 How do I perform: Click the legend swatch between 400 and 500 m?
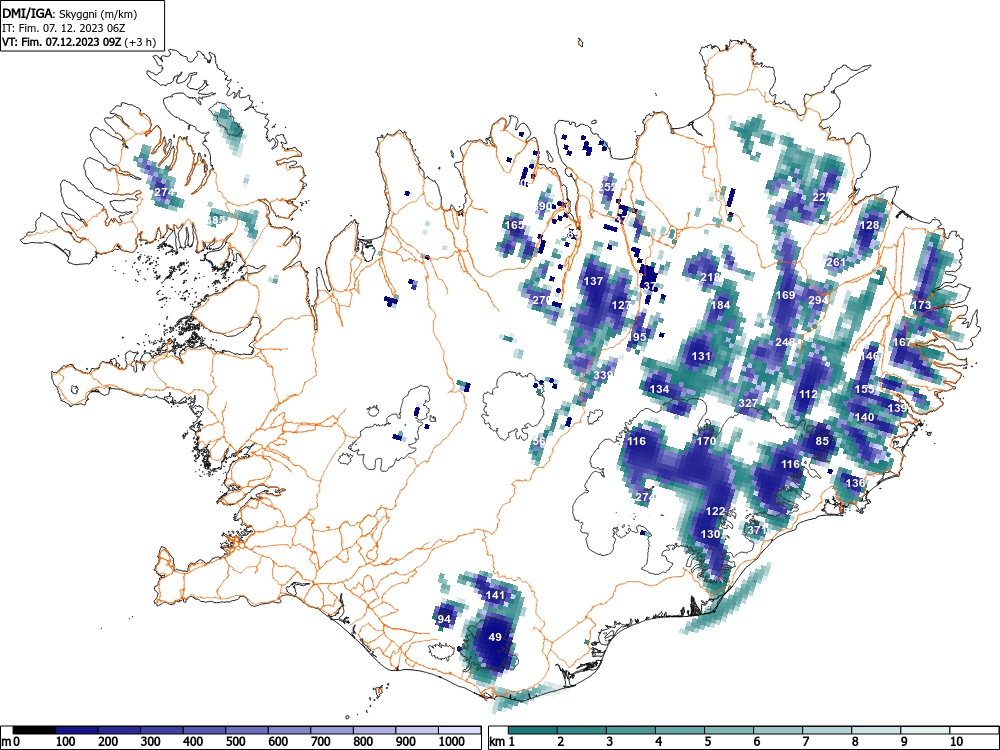(x=205, y=730)
